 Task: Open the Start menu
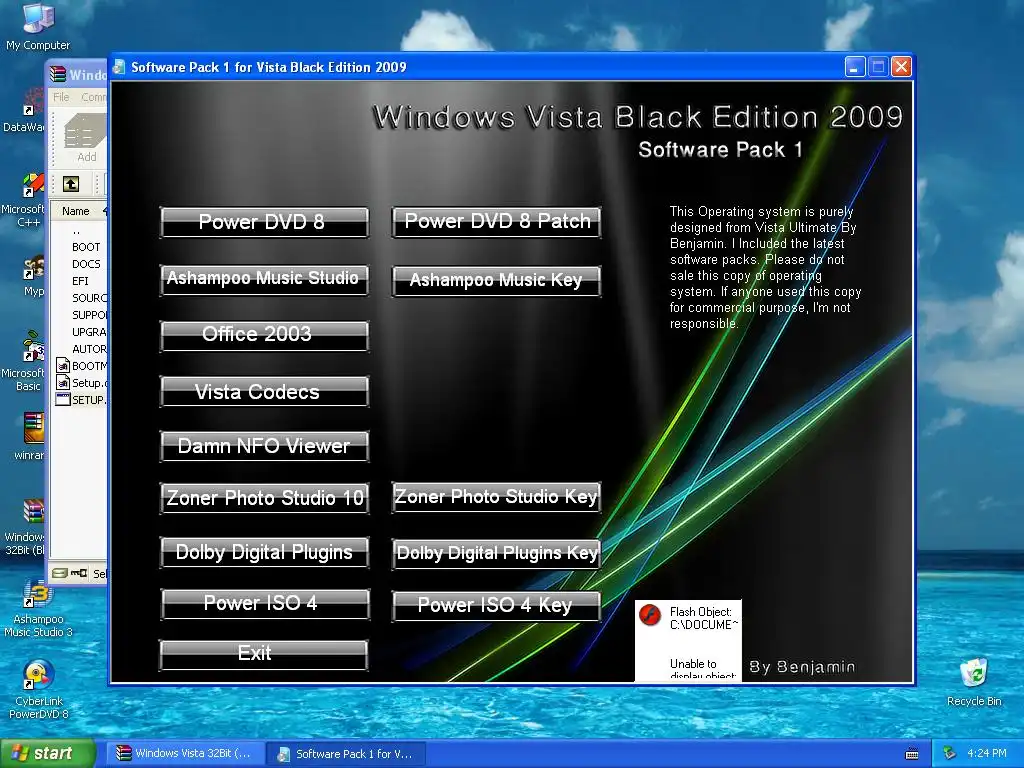(x=47, y=754)
